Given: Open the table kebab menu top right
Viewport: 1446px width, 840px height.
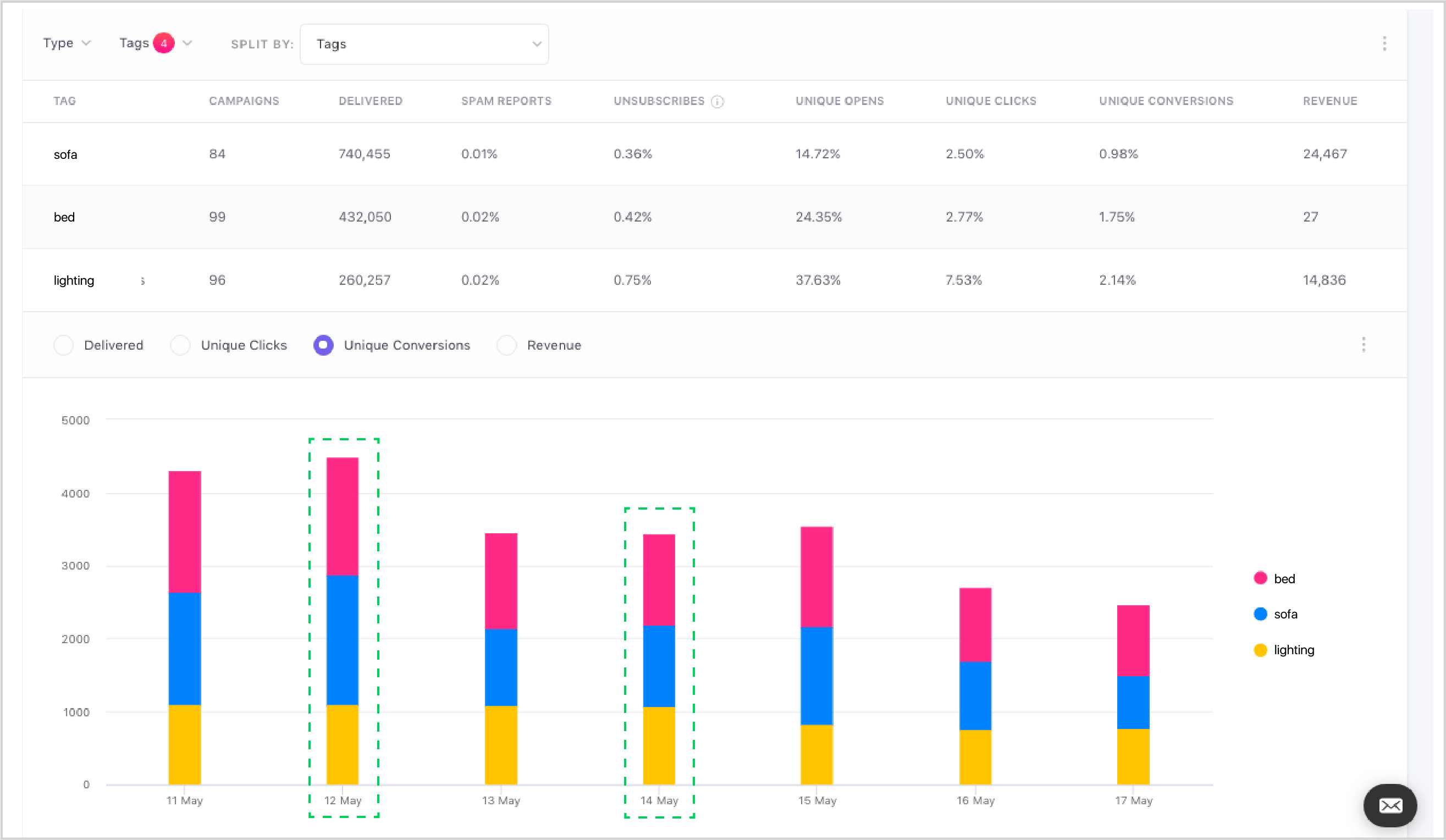Looking at the screenshot, I should pos(1384,43).
